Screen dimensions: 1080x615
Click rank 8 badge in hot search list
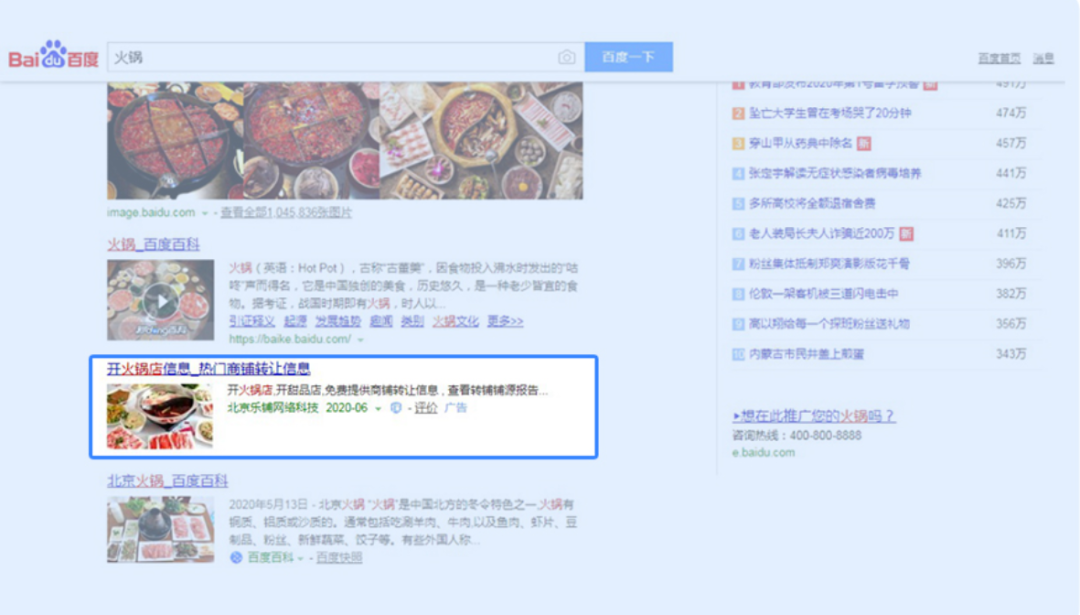738,294
